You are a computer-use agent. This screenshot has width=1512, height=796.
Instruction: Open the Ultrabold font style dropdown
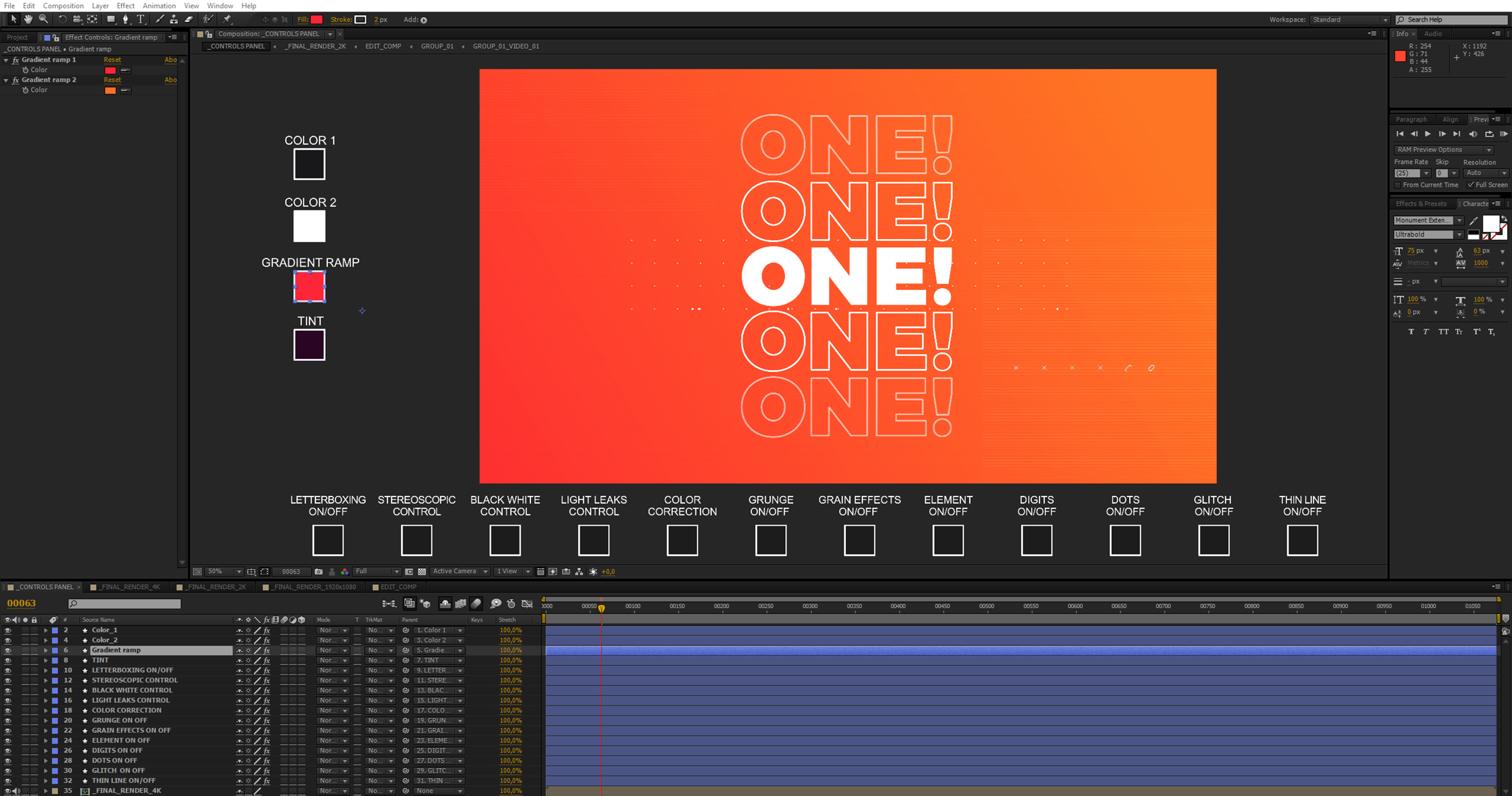[x=1459, y=235]
